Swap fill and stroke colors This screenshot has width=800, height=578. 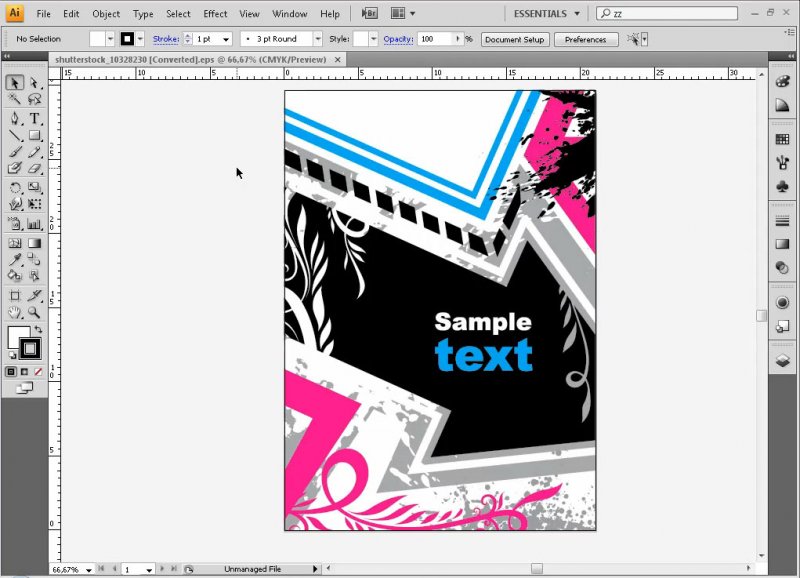(x=39, y=329)
